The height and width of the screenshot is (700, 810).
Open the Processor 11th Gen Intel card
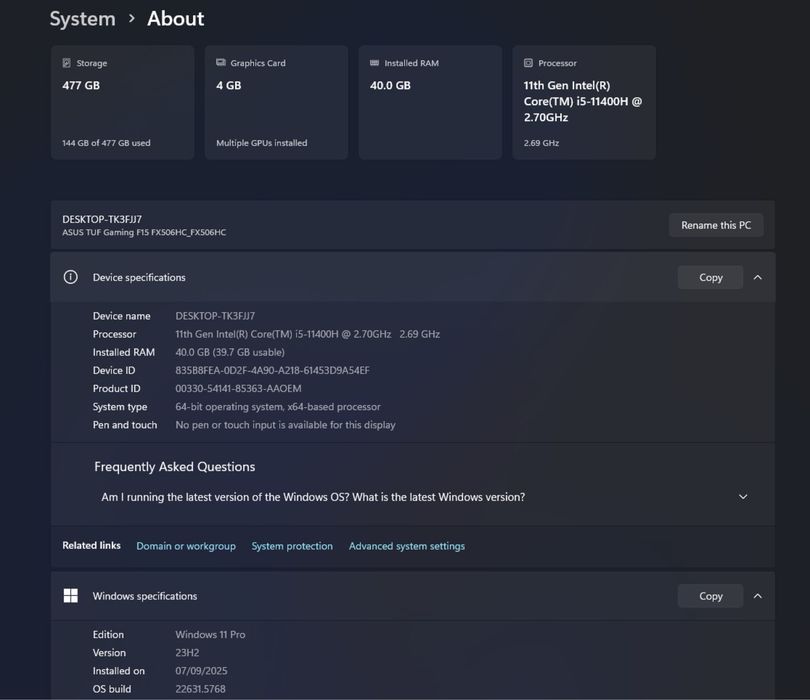(584, 102)
